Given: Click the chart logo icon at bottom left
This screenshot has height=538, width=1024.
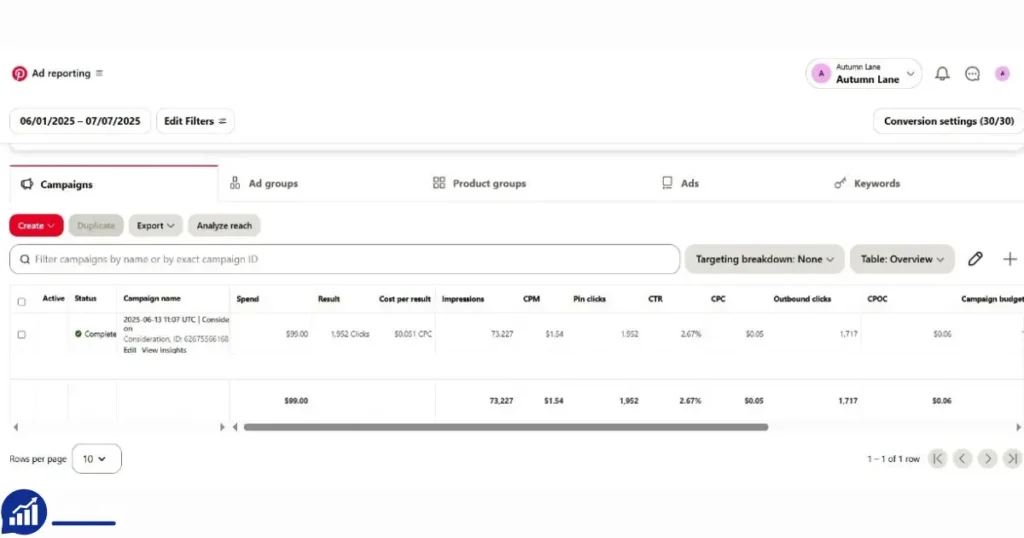Looking at the screenshot, I should pyautogui.click(x=24, y=512).
